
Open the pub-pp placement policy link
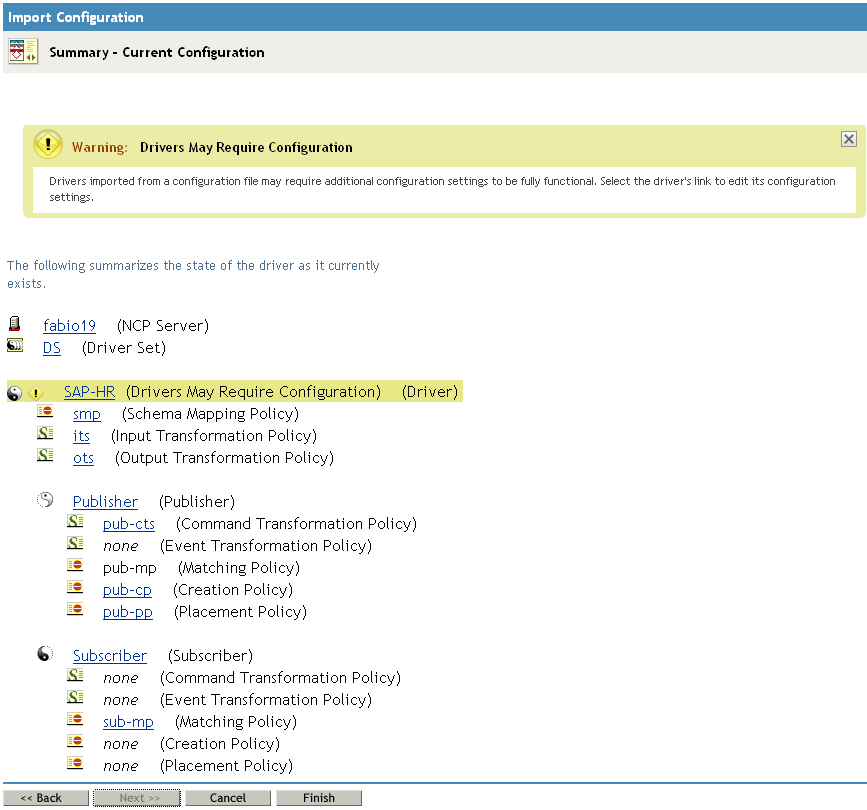[127, 612]
